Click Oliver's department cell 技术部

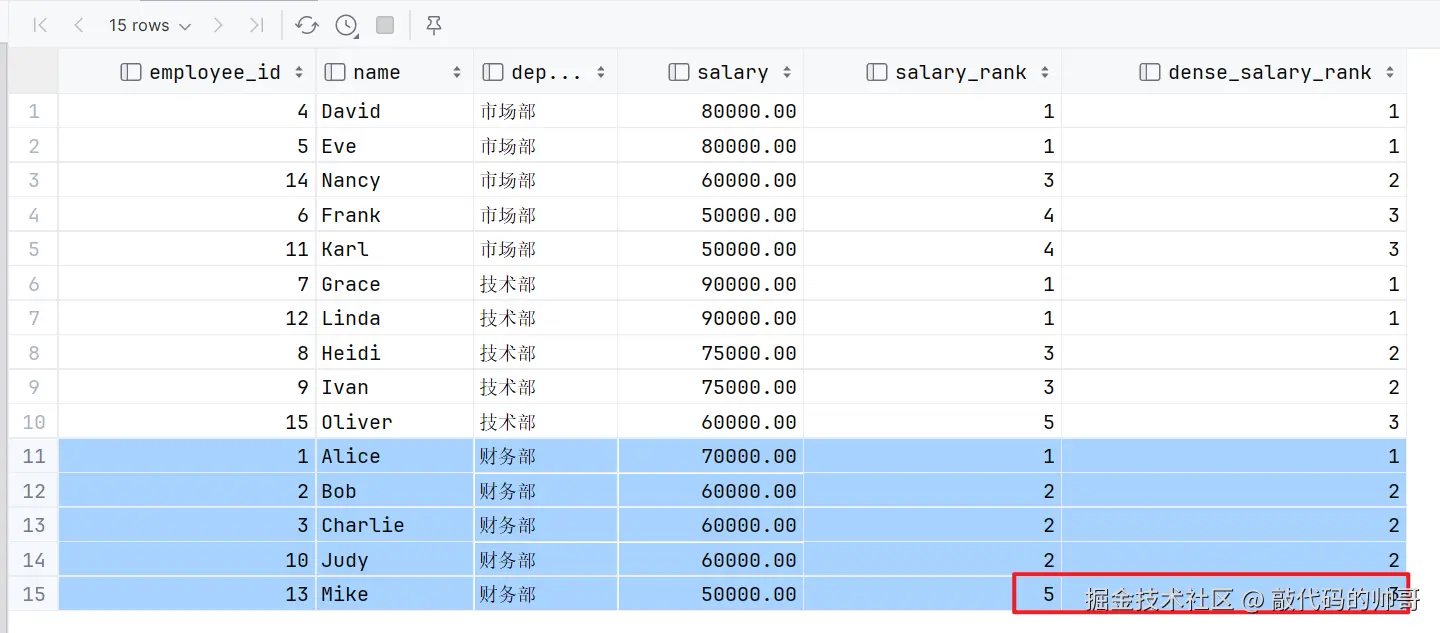[545, 422]
